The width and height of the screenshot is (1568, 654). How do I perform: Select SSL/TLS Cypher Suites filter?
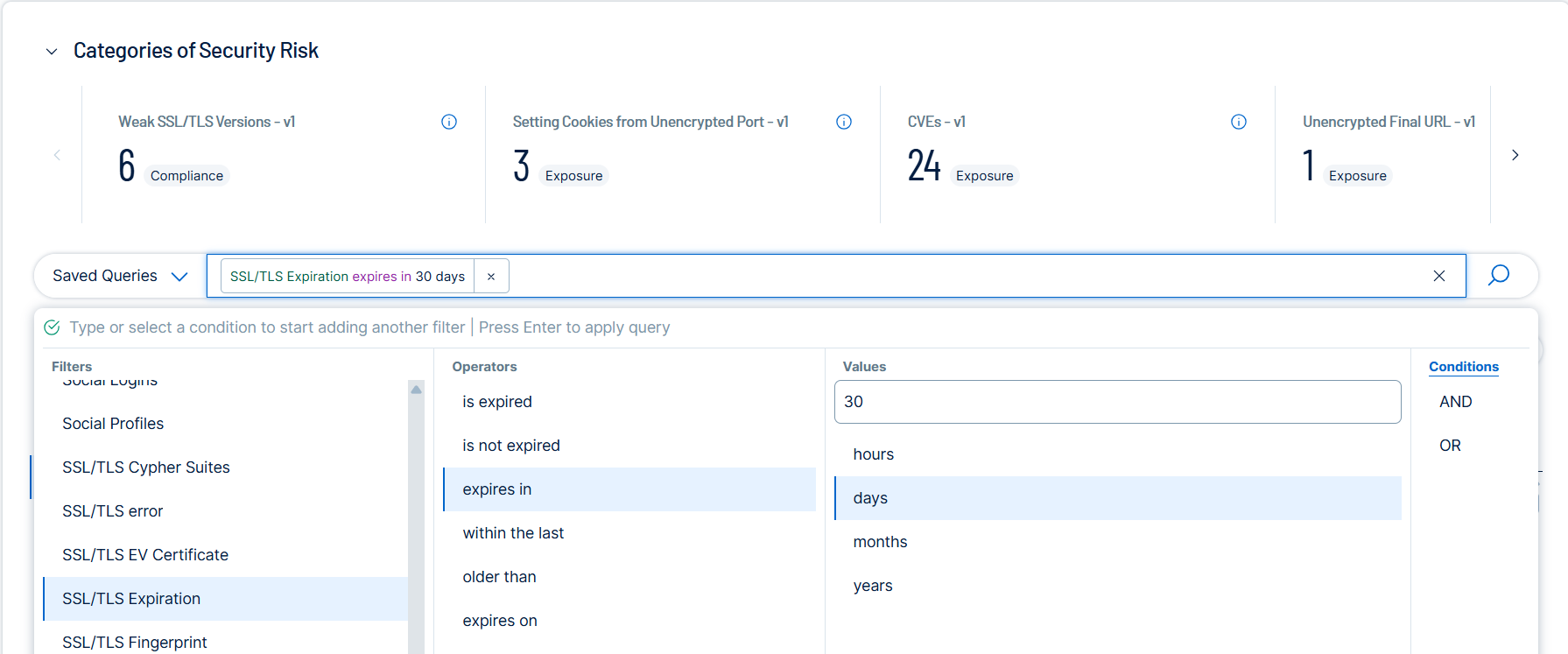coord(146,468)
